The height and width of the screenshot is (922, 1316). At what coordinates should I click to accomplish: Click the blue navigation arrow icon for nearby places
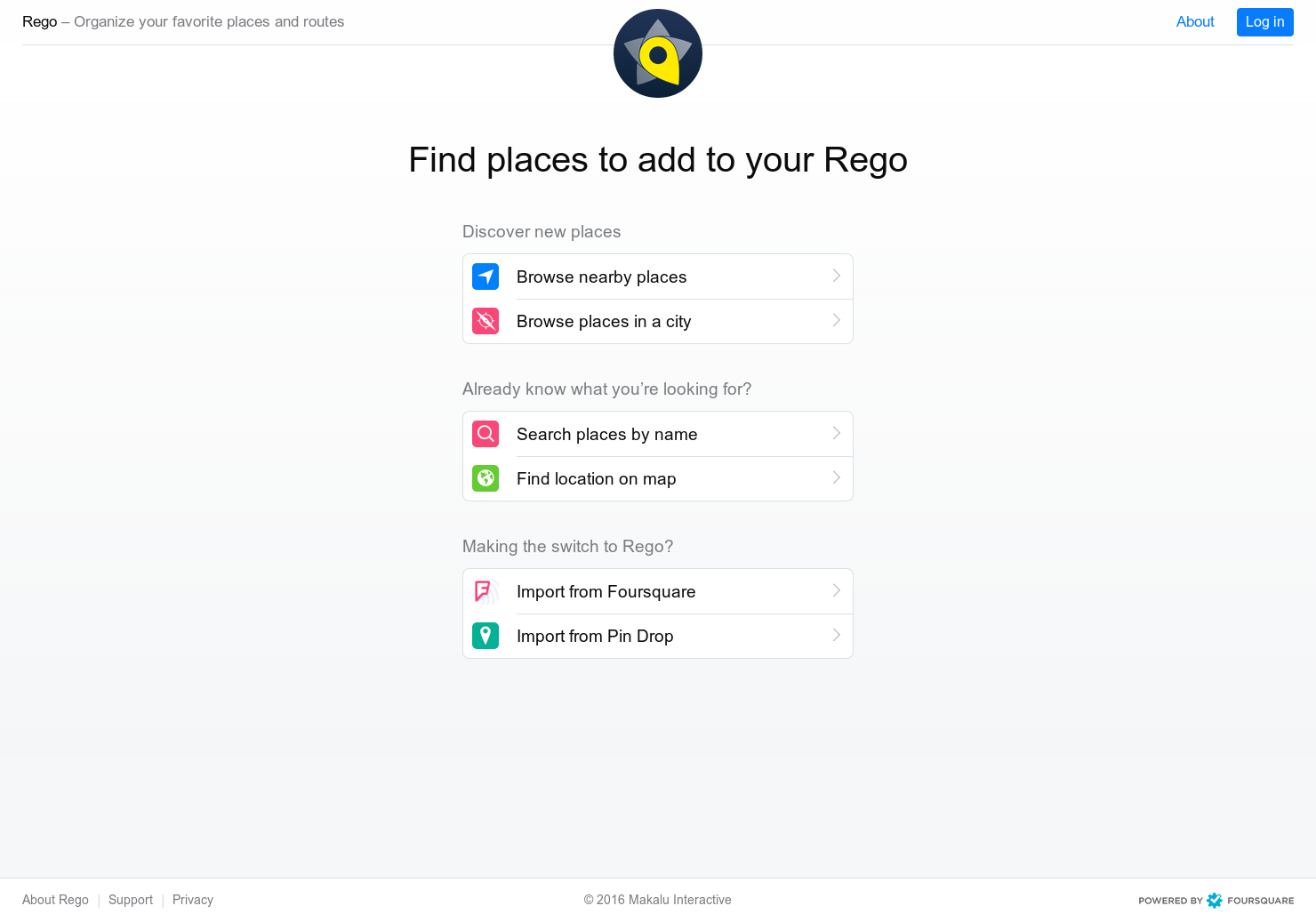pyautogui.click(x=485, y=277)
